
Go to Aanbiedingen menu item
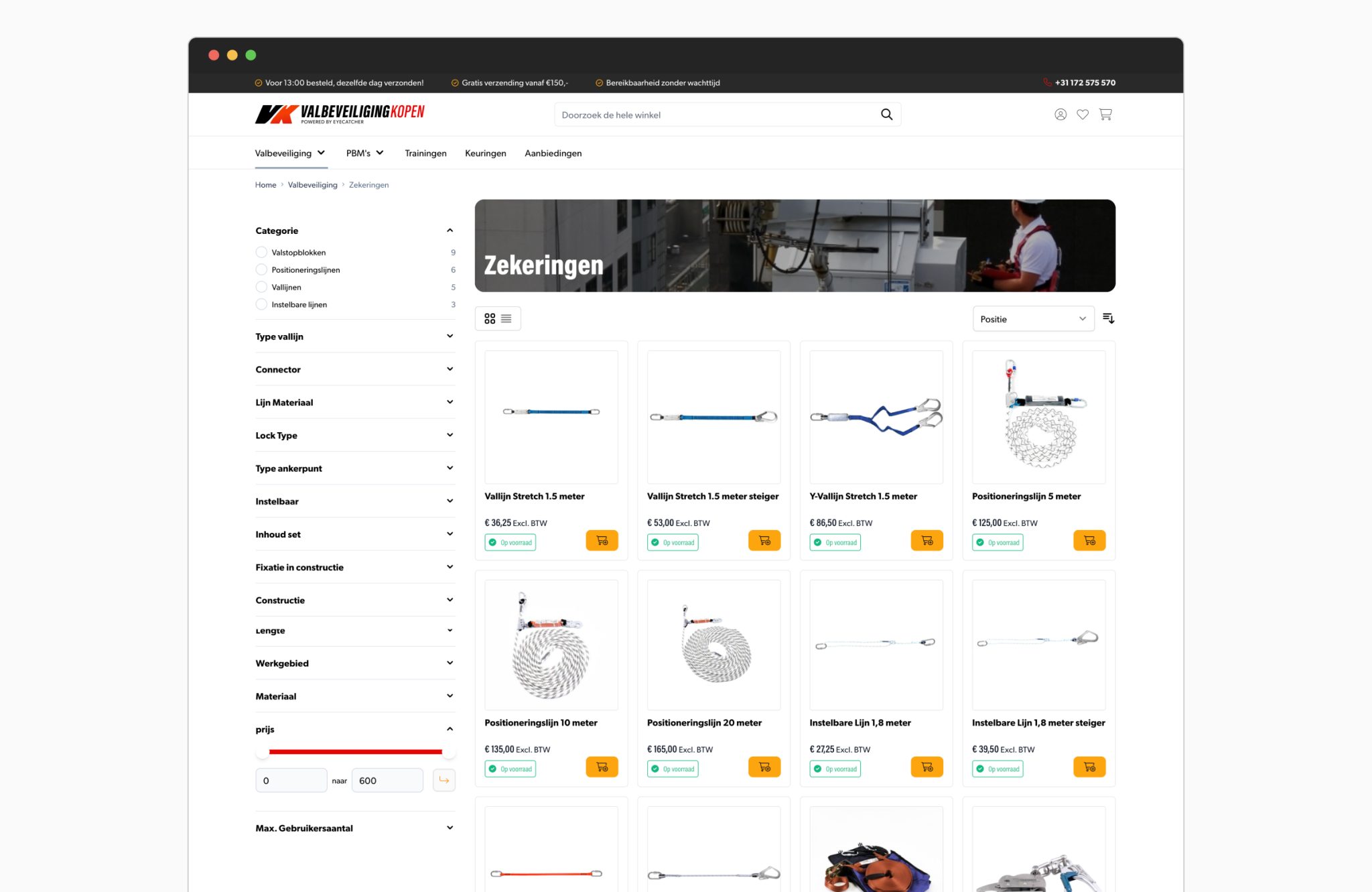553,153
